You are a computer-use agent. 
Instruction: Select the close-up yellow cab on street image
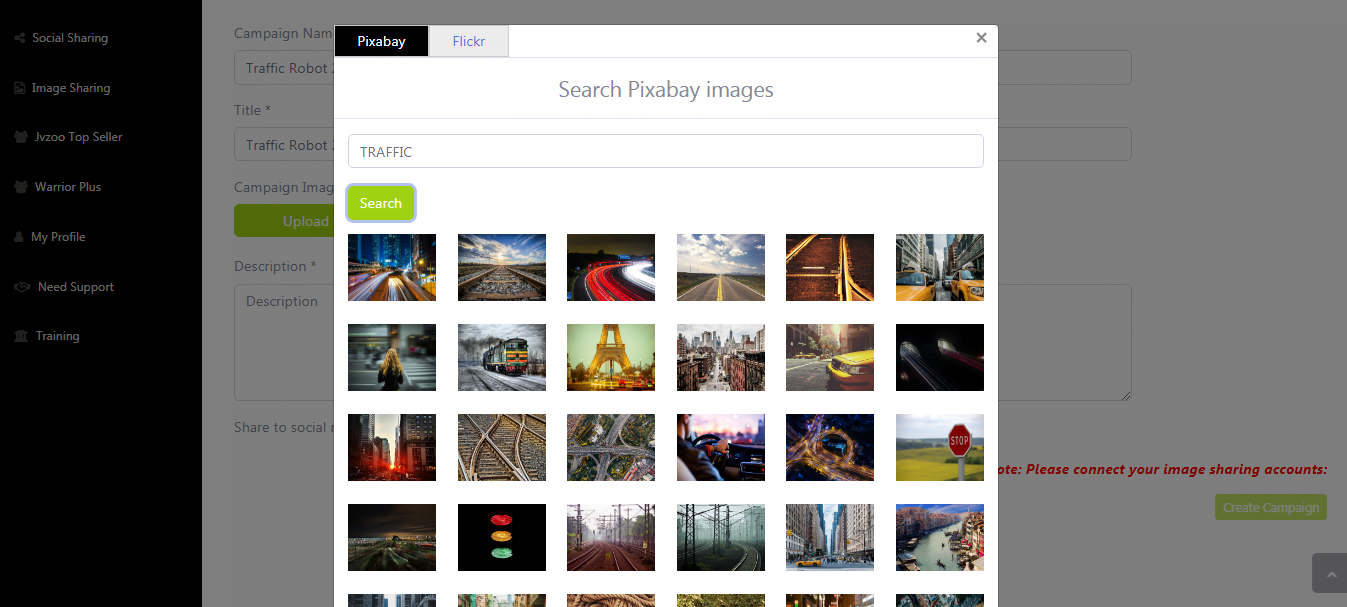tap(830, 357)
